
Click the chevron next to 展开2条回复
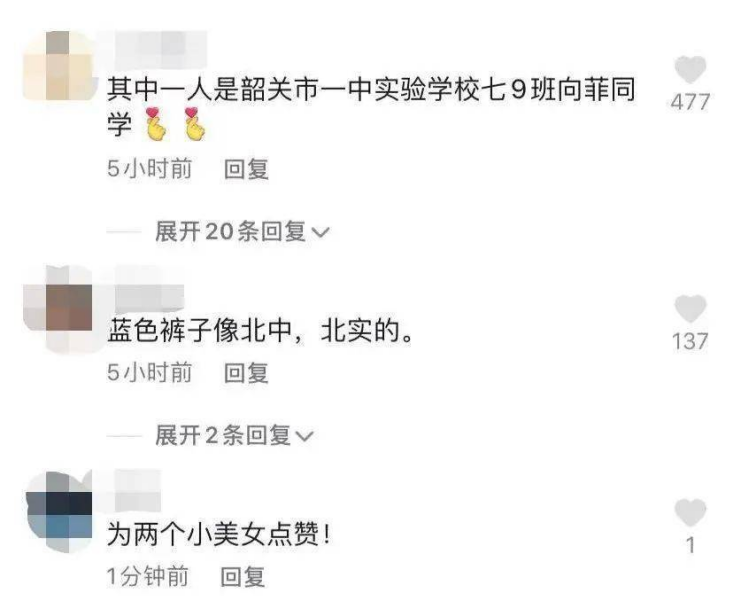tap(304, 436)
